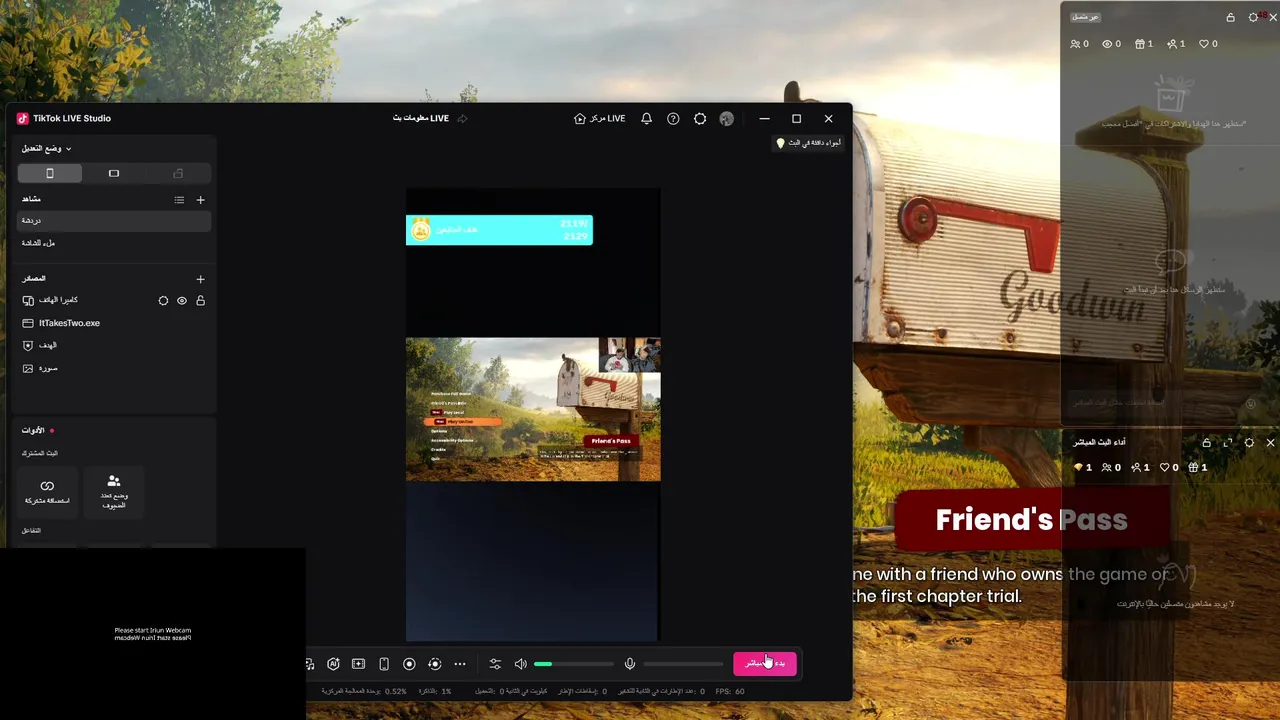
Task: Click the CPU 0.52% status readout
Action: [365, 691]
